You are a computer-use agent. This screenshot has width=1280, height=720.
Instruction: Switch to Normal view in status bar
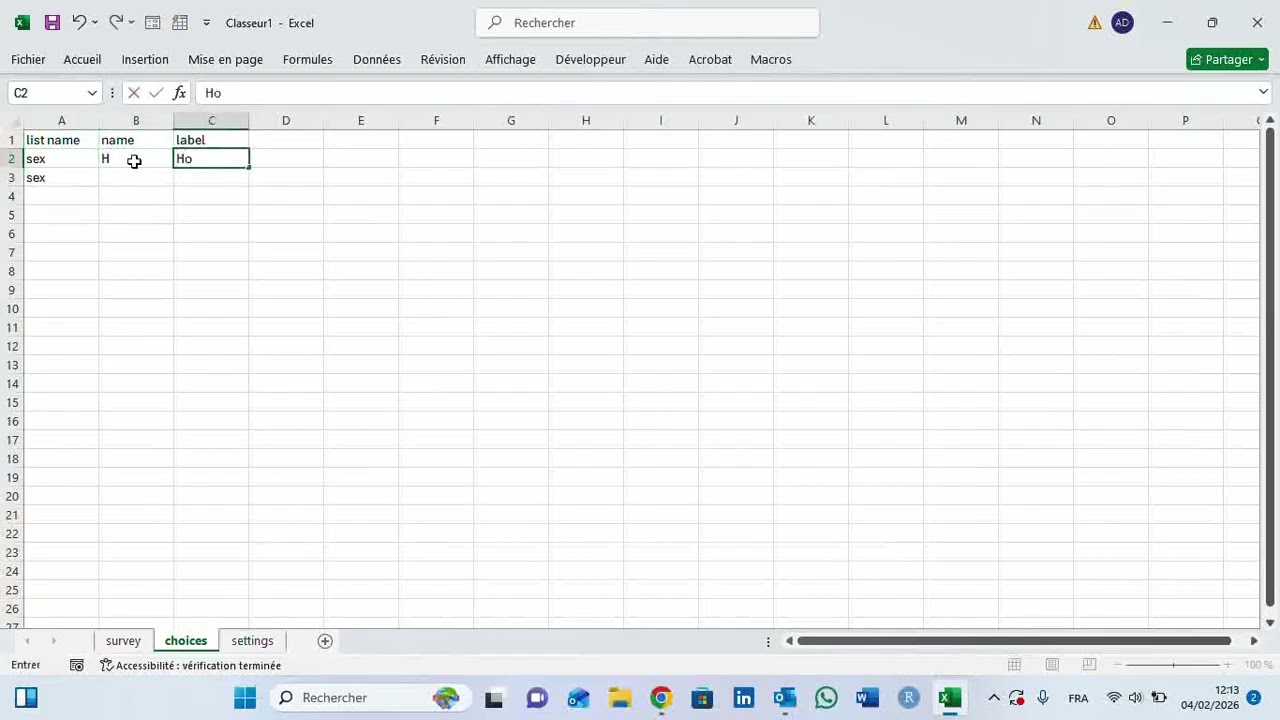[1014, 665]
